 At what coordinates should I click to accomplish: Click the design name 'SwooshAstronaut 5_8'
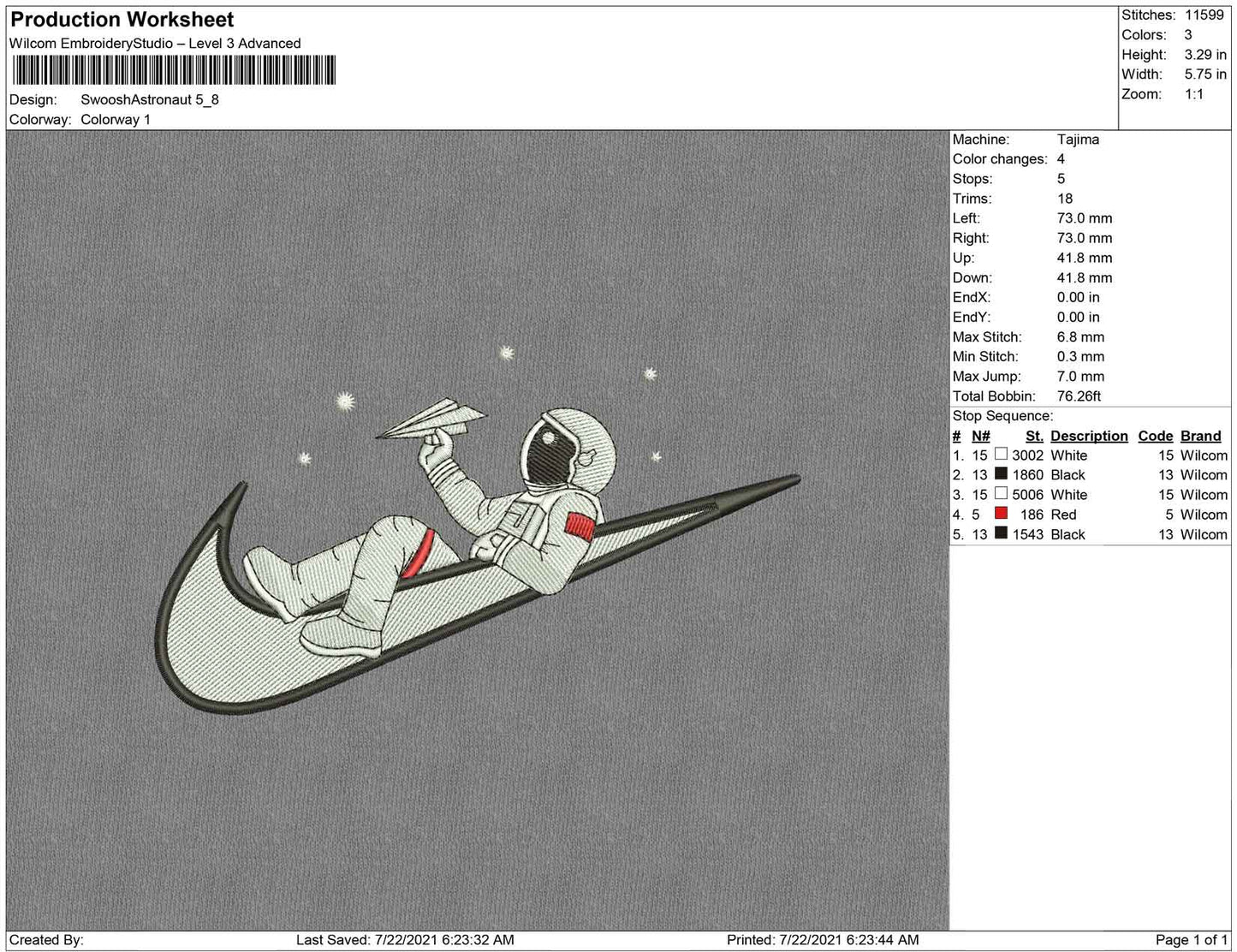tap(150, 99)
